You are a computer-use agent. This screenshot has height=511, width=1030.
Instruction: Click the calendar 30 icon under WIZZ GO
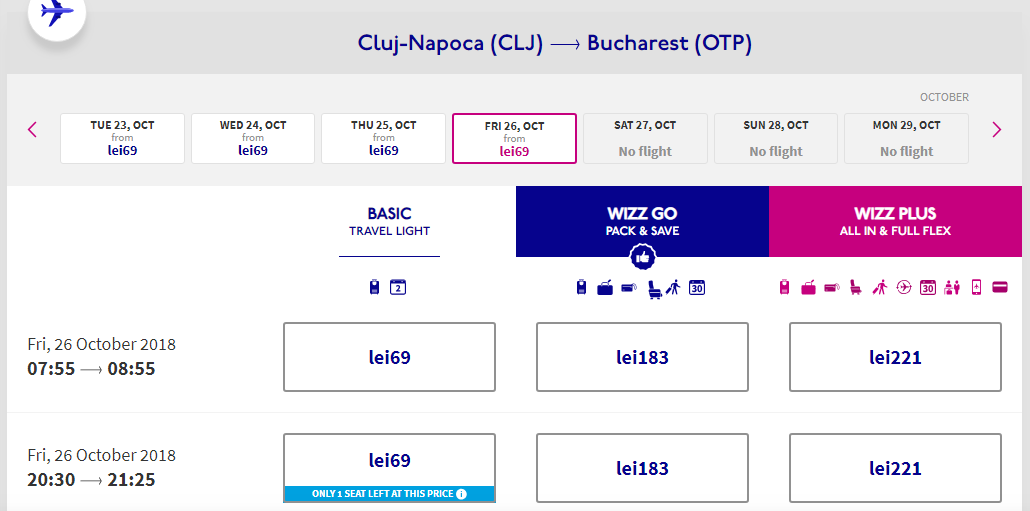[697, 287]
